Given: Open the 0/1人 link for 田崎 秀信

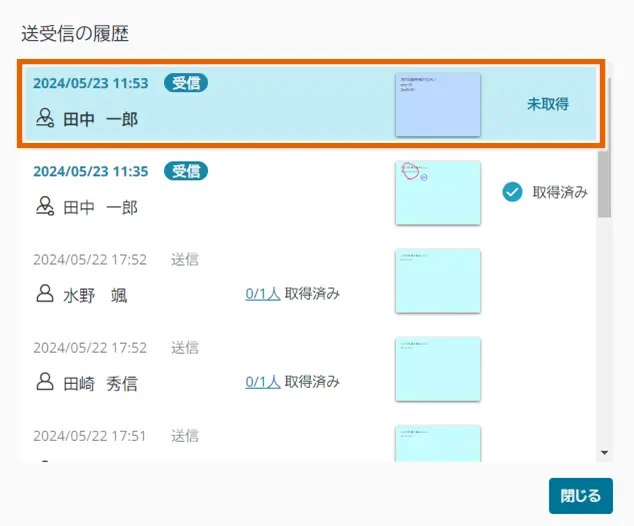Looking at the screenshot, I should pos(262,382).
